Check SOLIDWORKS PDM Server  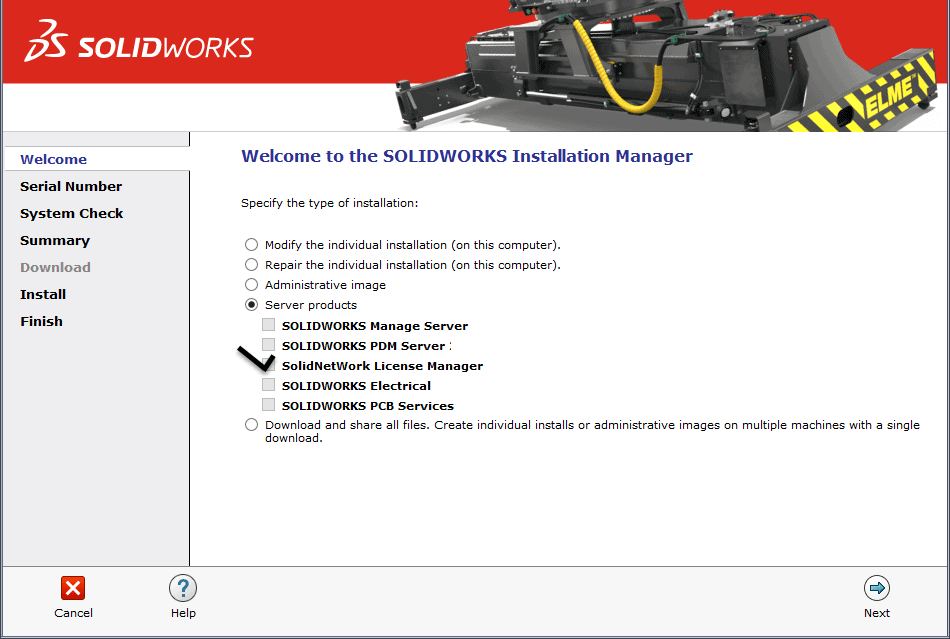(x=268, y=345)
